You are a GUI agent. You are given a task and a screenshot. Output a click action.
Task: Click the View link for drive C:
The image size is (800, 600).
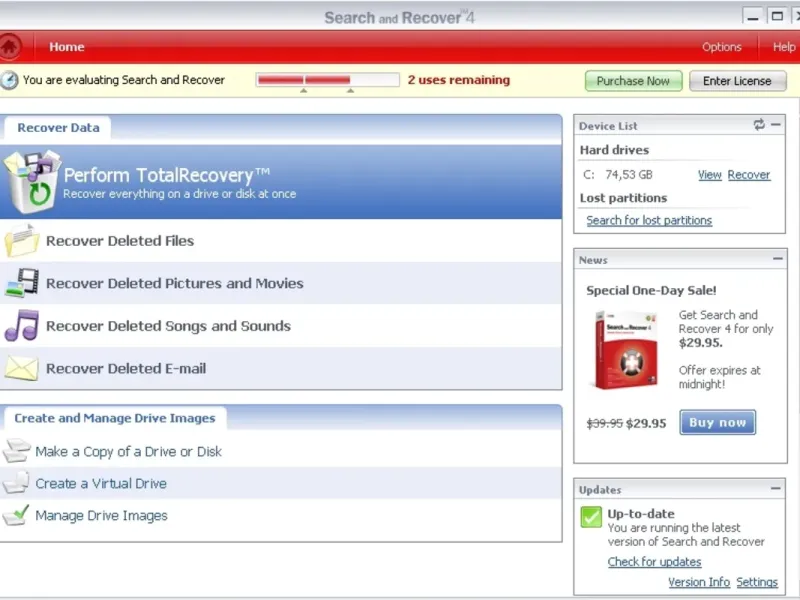point(710,175)
